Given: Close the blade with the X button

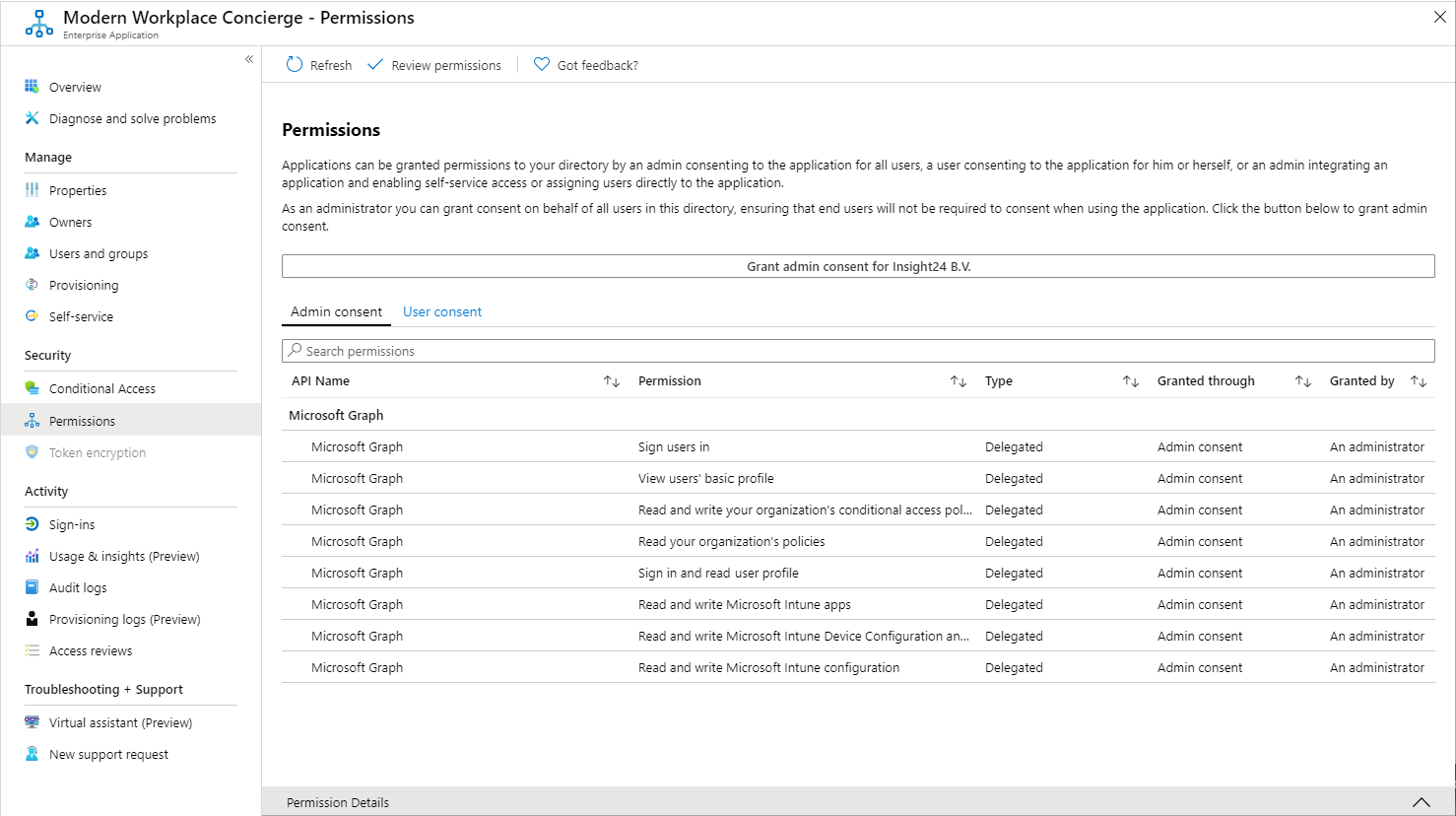Looking at the screenshot, I should point(1439,17).
